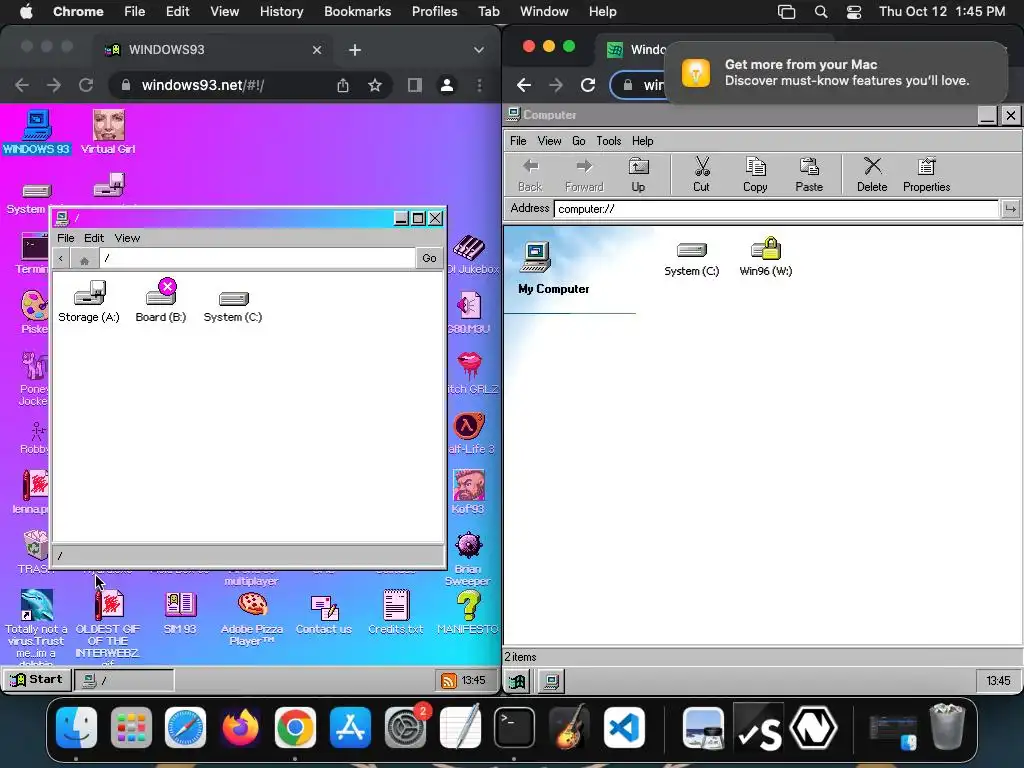Open Properties from the toolbar
Image resolution: width=1024 pixels, height=768 pixels.
927,174
